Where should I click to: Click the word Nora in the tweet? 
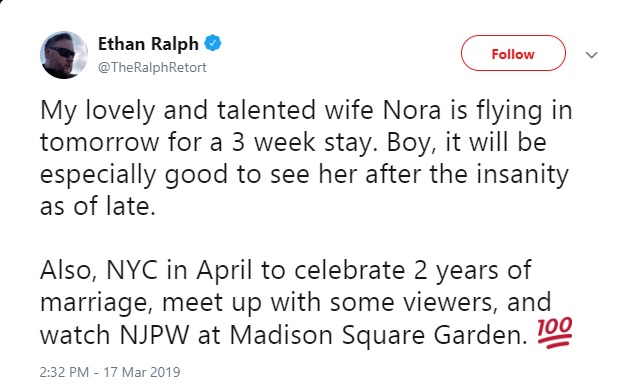pyautogui.click(x=411, y=110)
